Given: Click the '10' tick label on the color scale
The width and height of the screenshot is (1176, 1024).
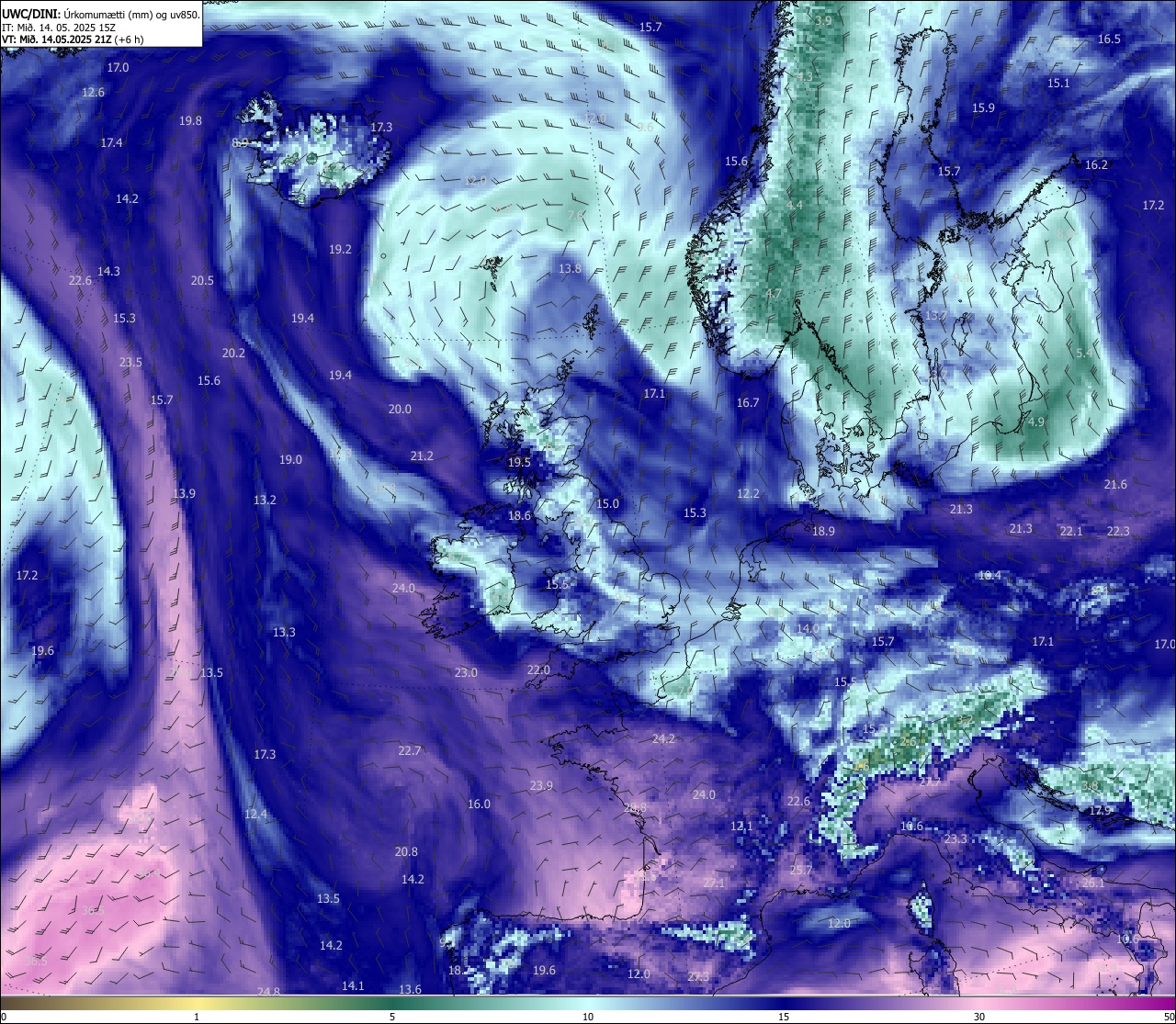Looking at the screenshot, I should coord(588,1017).
